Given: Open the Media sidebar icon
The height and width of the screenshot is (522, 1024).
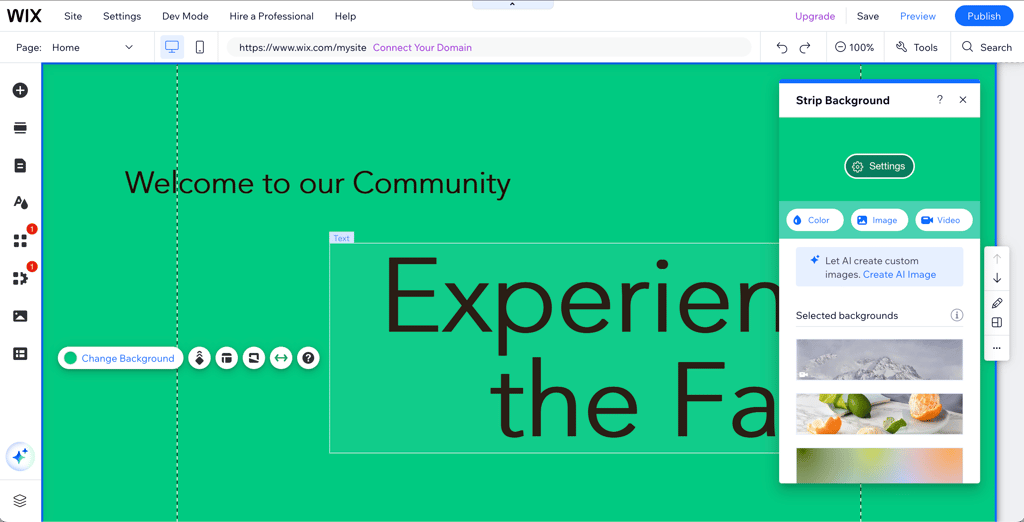Looking at the screenshot, I should [x=20, y=316].
